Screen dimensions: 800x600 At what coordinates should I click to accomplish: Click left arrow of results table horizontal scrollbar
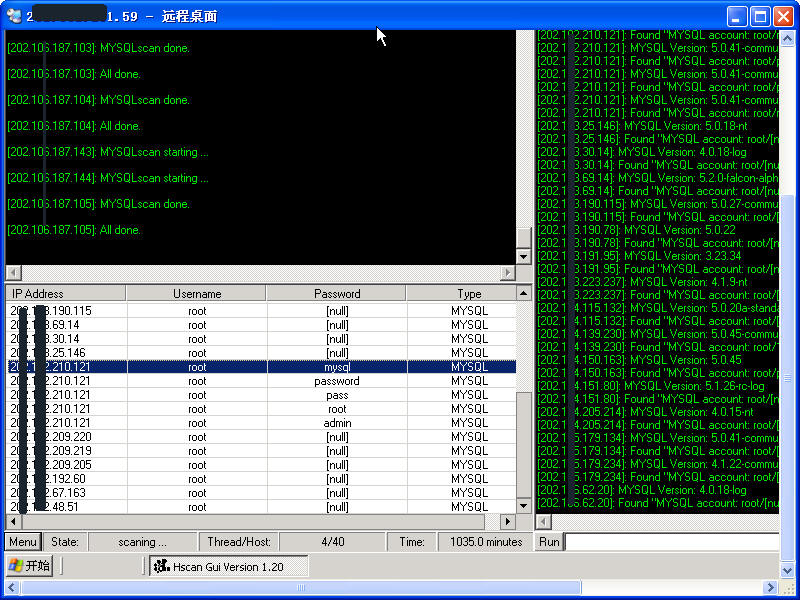tap(13, 522)
